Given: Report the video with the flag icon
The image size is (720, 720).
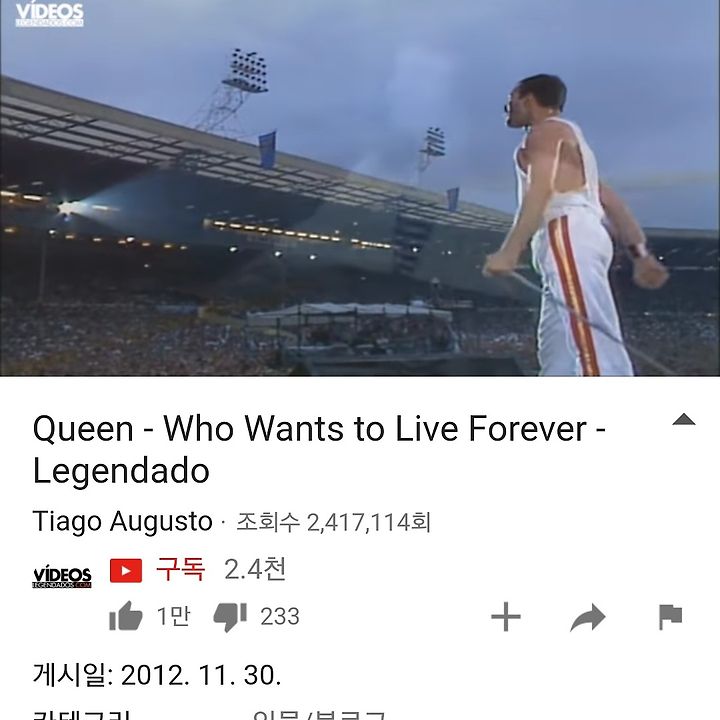Looking at the screenshot, I should [x=670, y=617].
